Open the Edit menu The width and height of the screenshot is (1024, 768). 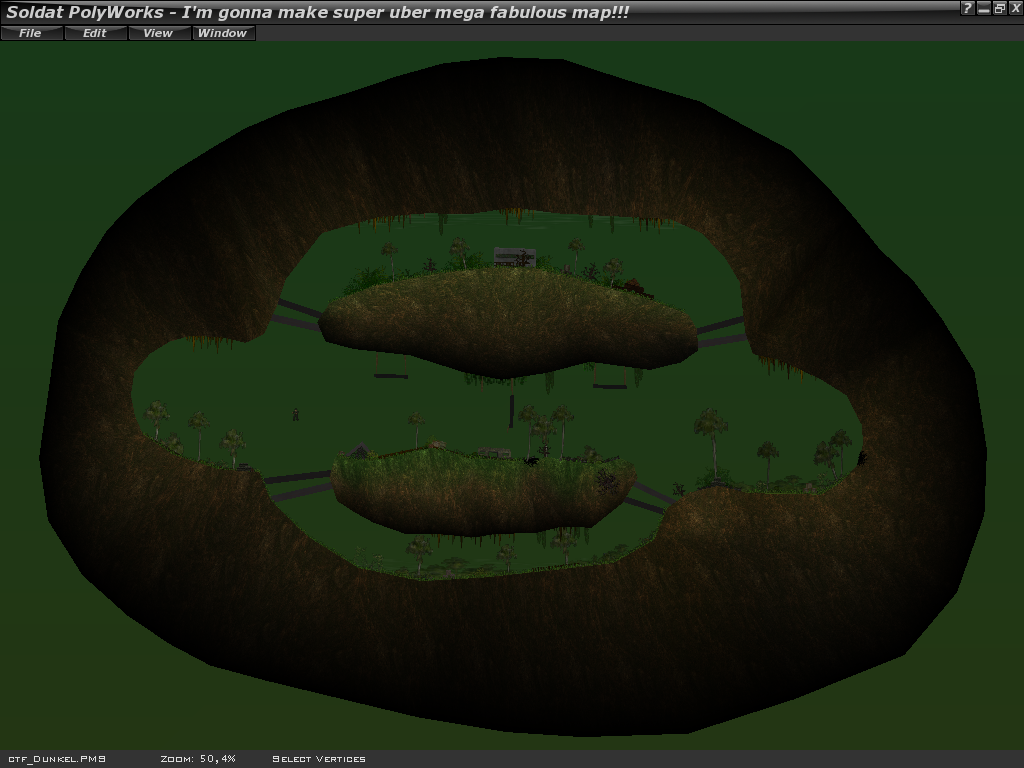pyautogui.click(x=95, y=33)
